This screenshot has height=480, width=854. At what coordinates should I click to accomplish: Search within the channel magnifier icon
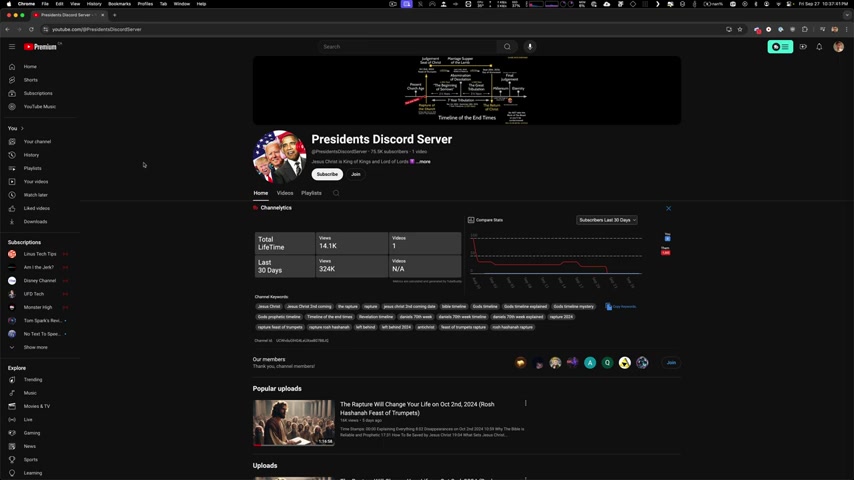coord(336,193)
